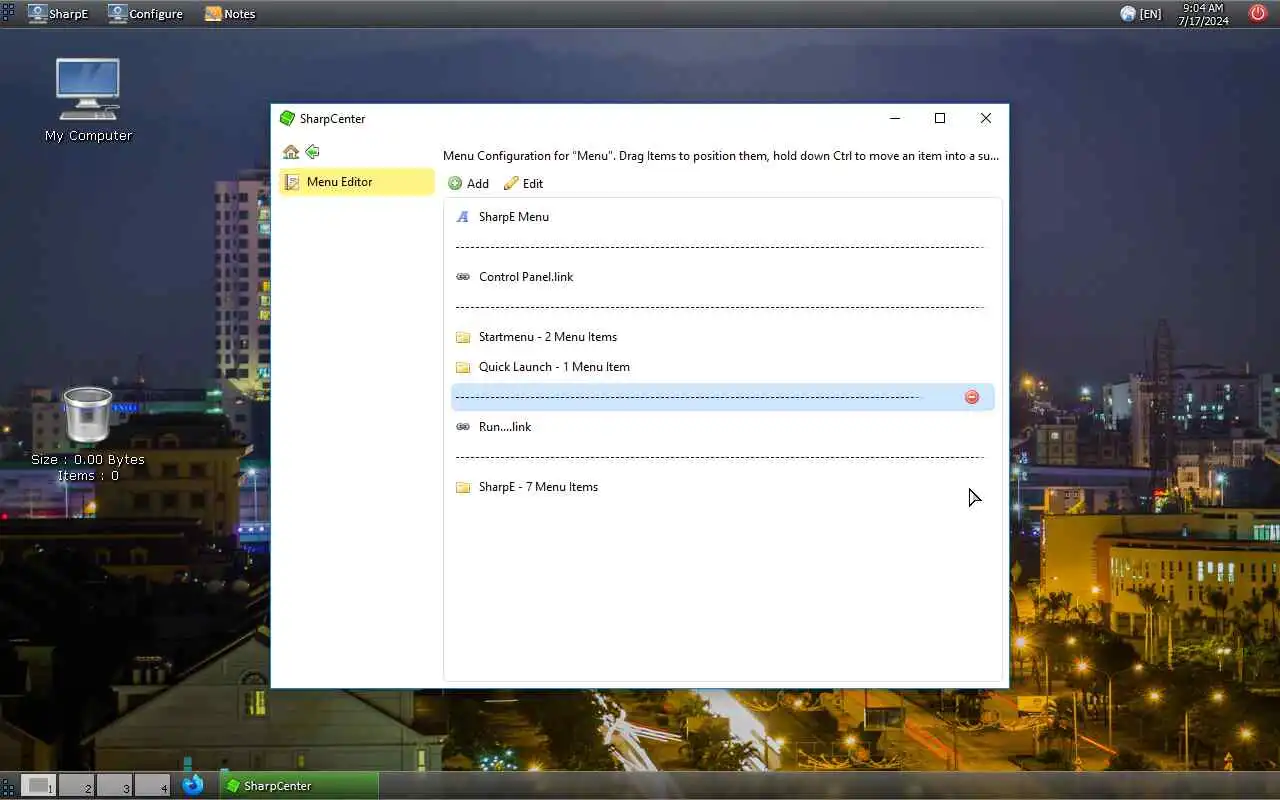1280x800 pixels.
Task: Click the Firefox icon in the taskbar
Action: pyautogui.click(x=193, y=785)
